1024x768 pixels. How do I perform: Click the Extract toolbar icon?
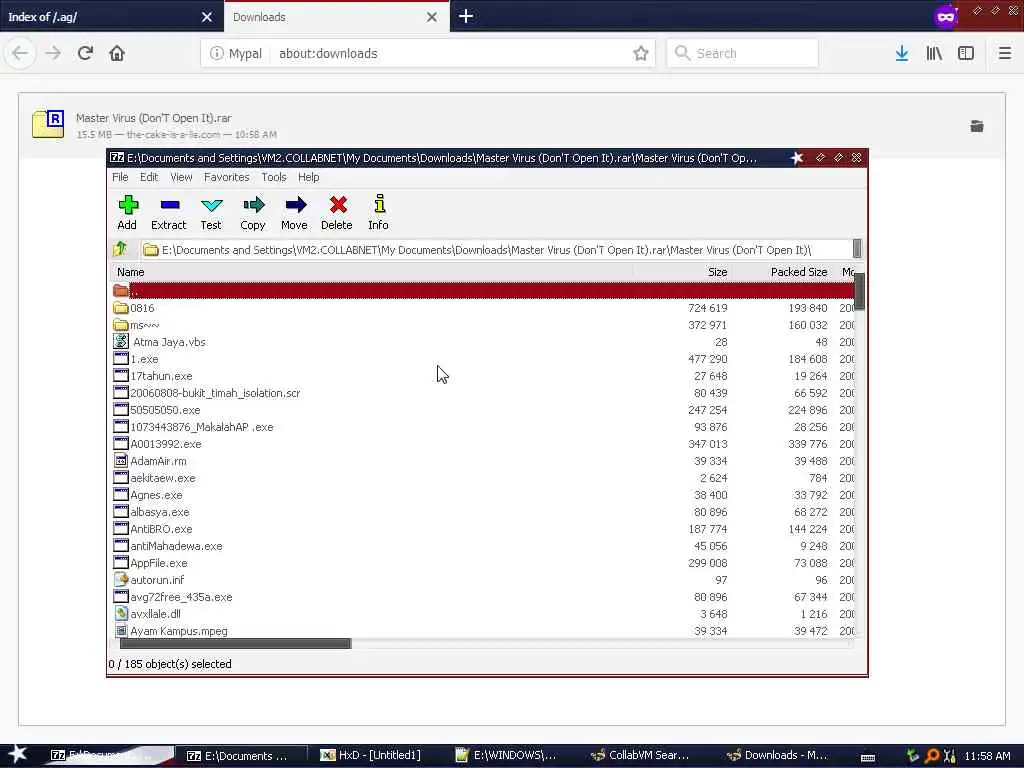[169, 205]
